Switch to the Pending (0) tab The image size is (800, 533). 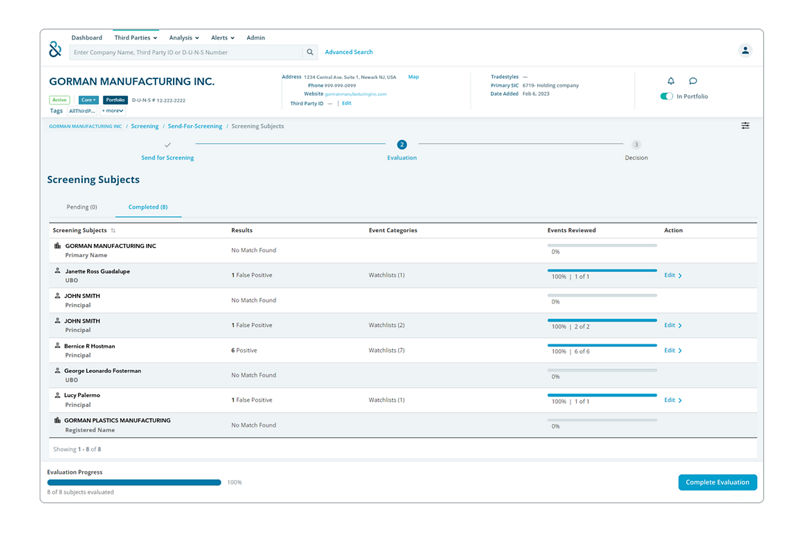pyautogui.click(x=81, y=207)
